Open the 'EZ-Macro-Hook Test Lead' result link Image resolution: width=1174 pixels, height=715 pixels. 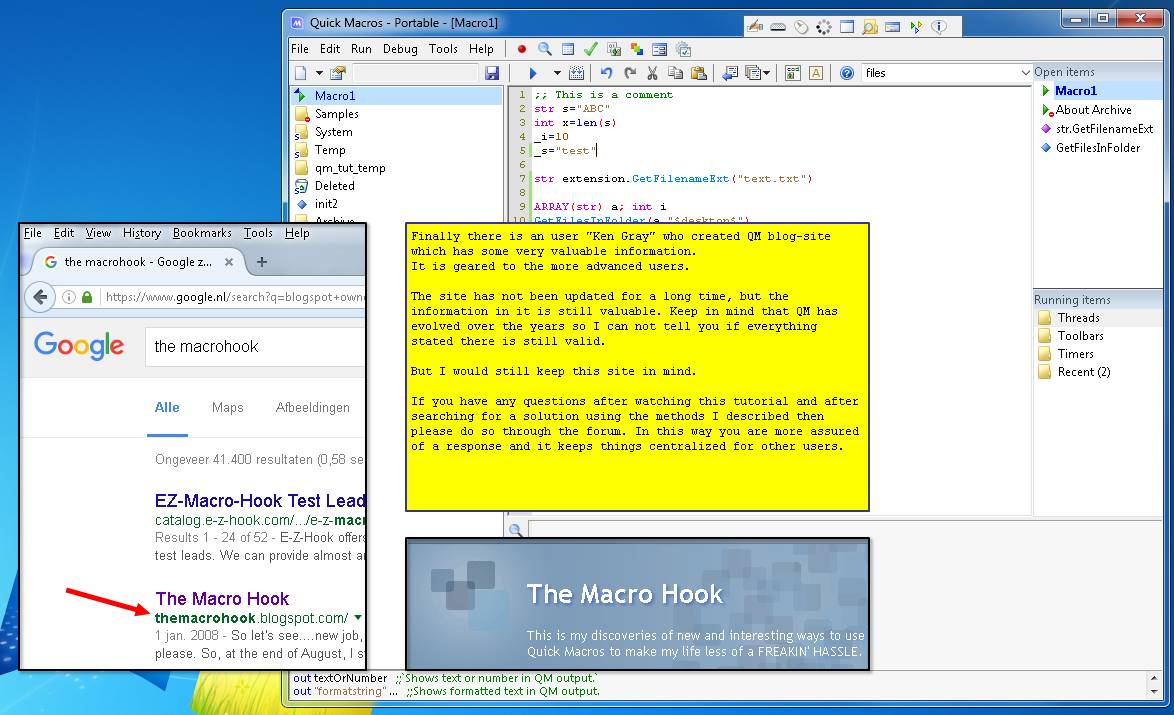coord(260,501)
